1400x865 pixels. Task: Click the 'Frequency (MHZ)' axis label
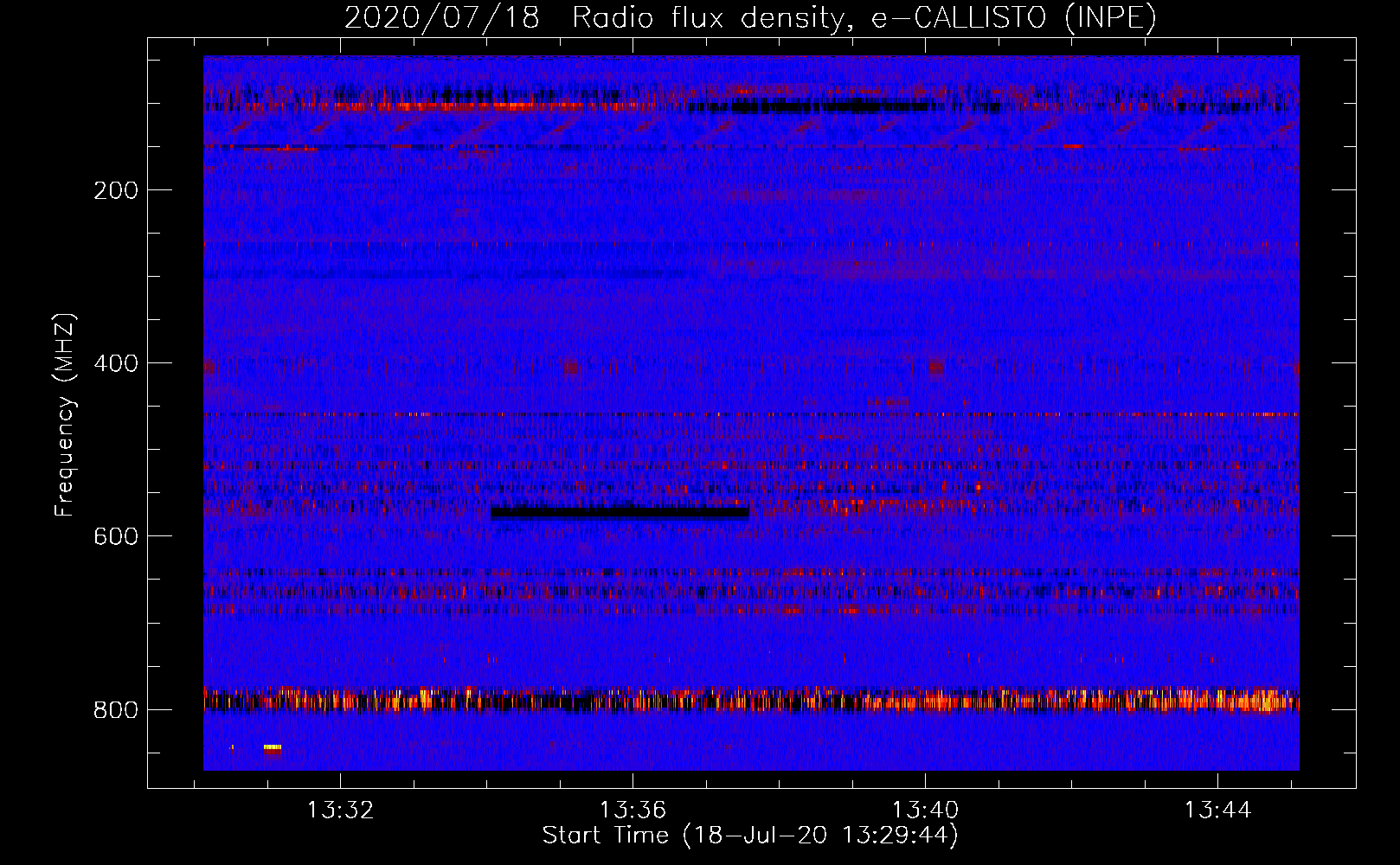pos(64,415)
